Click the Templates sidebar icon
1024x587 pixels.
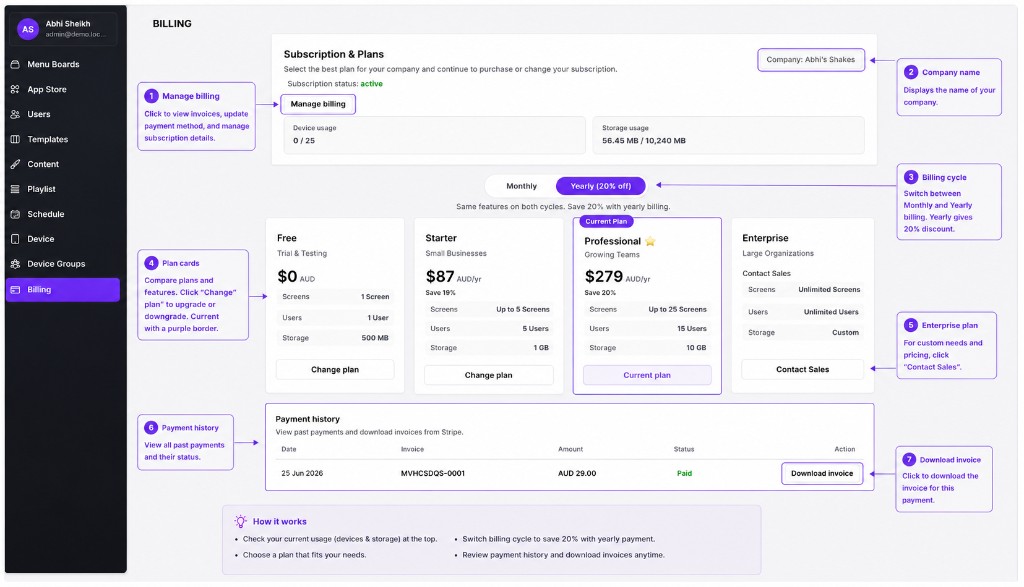(15, 139)
